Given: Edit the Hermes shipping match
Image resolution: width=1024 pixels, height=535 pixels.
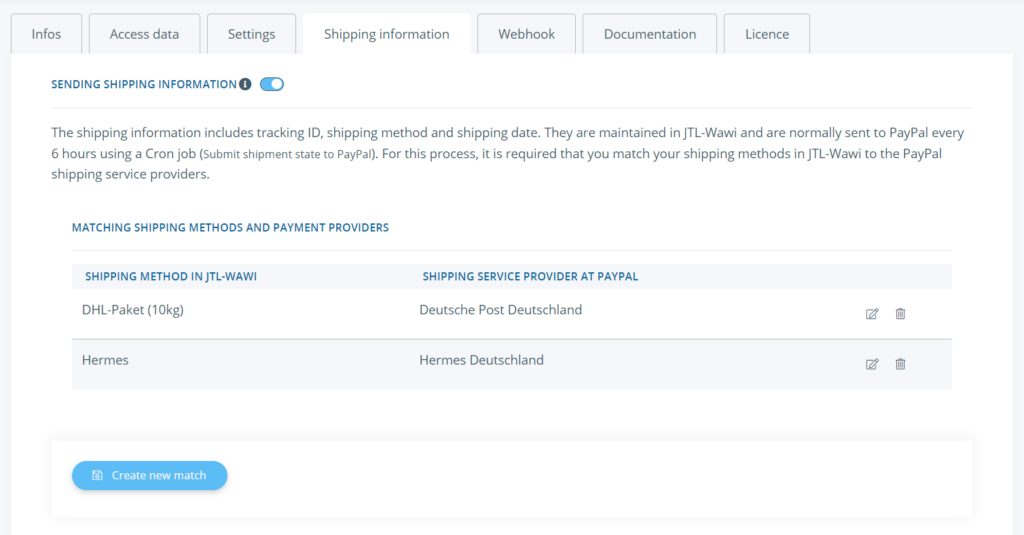Looking at the screenshot, I should pos(872,364).
